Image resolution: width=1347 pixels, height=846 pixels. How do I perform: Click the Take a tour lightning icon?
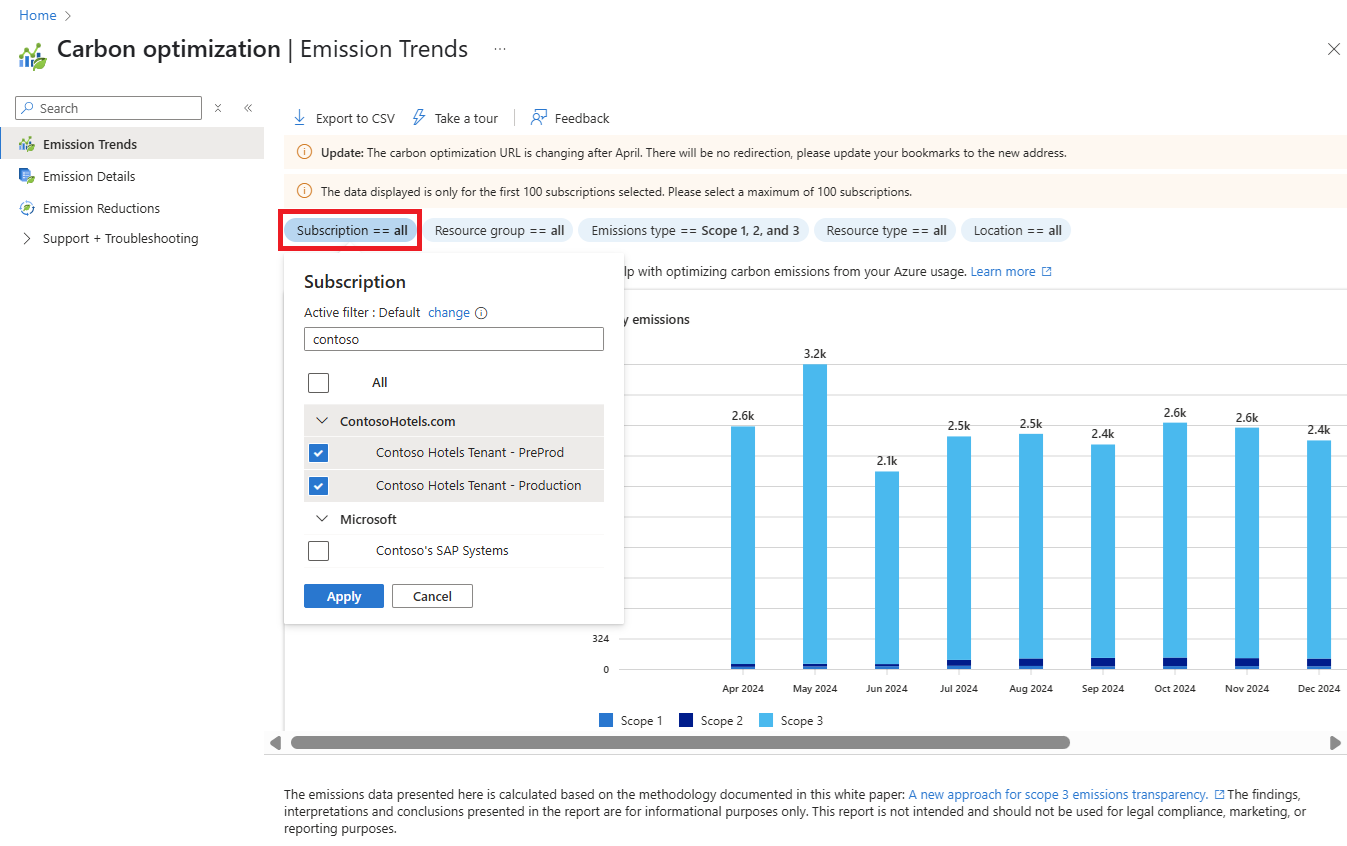tap(419, 118)
